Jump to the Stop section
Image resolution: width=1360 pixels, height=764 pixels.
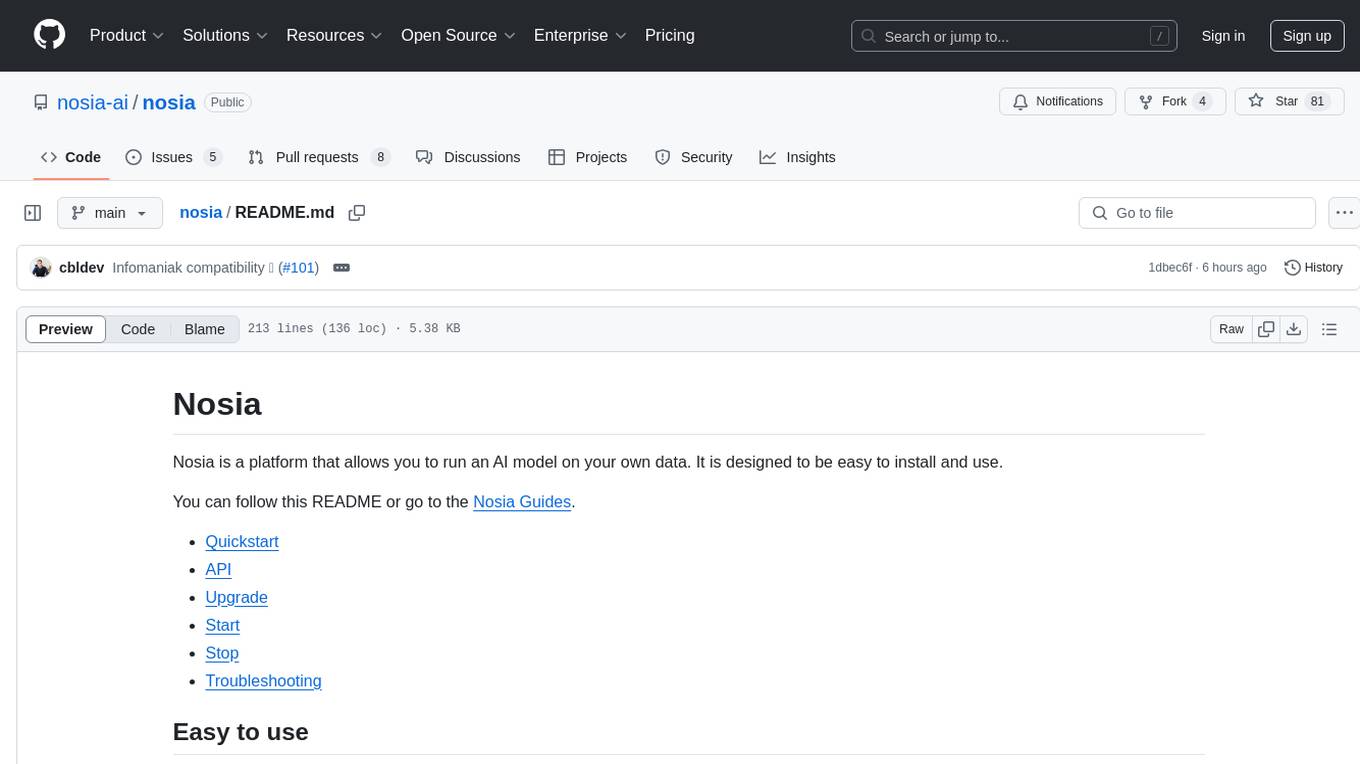click(222, 654)
